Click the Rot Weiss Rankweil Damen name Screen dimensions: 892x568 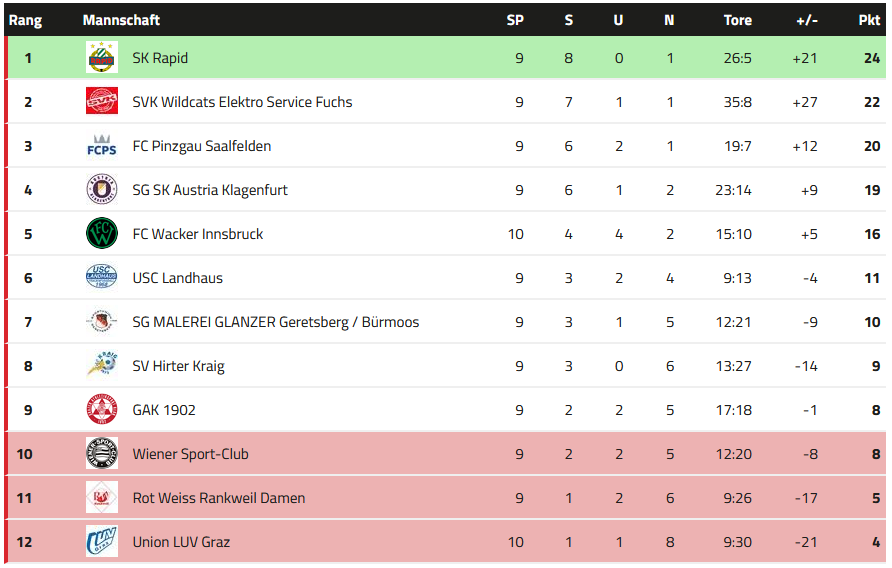pyautogui.click(x=218, y=498)
